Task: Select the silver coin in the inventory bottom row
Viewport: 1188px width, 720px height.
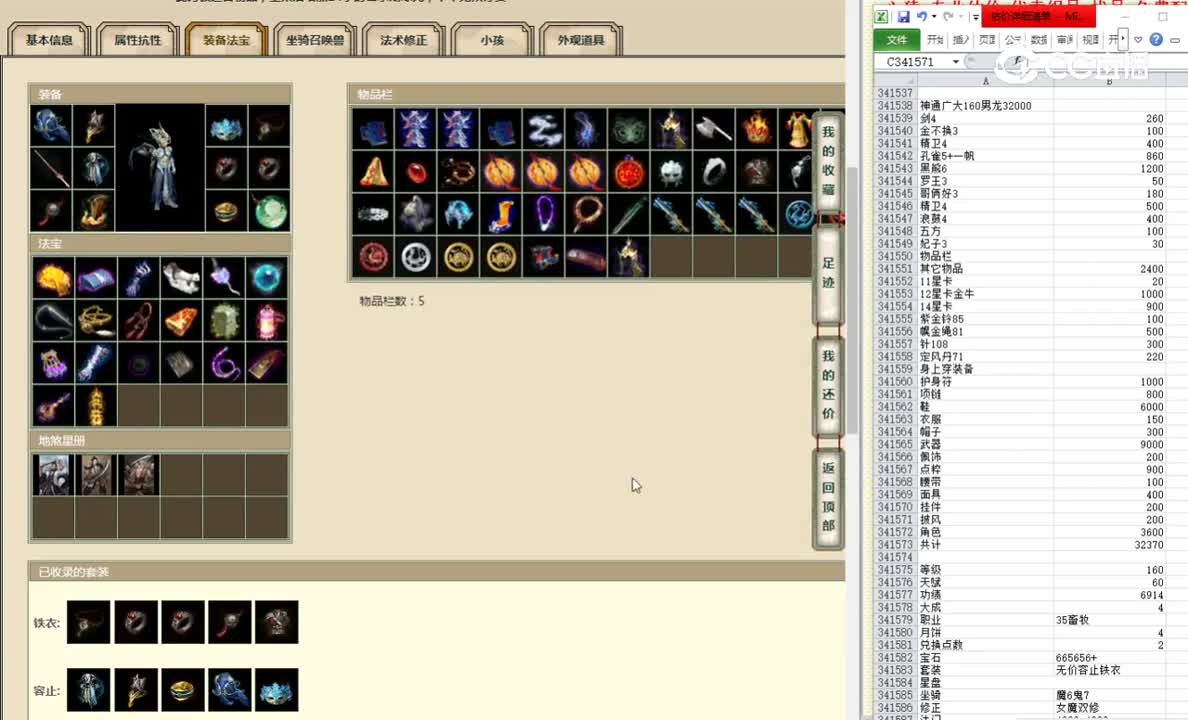Action: tap(415, 257)
